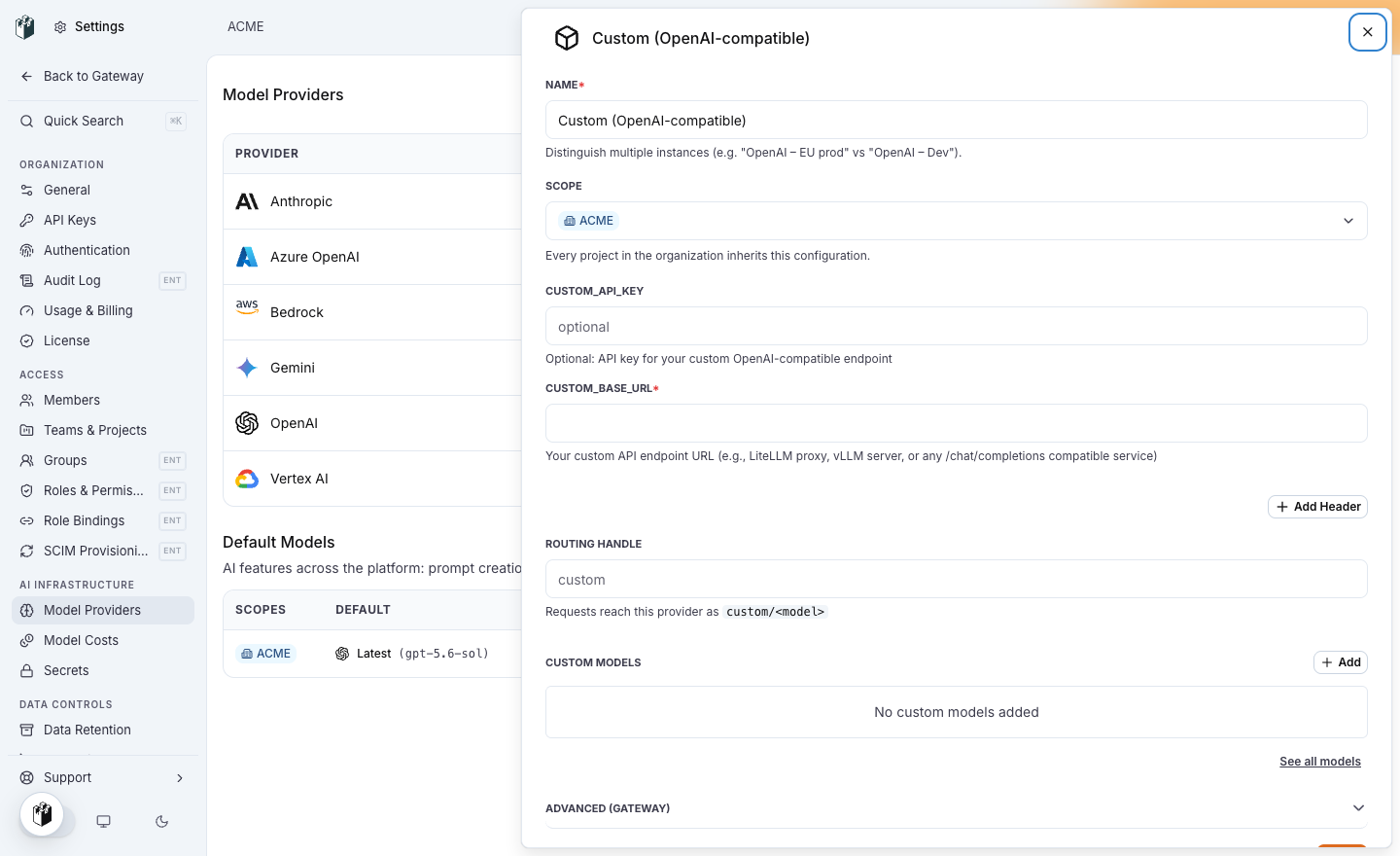1400x856 pixels.
Task: Select Model Providers sidebar icon
Action: coord(27,611)
